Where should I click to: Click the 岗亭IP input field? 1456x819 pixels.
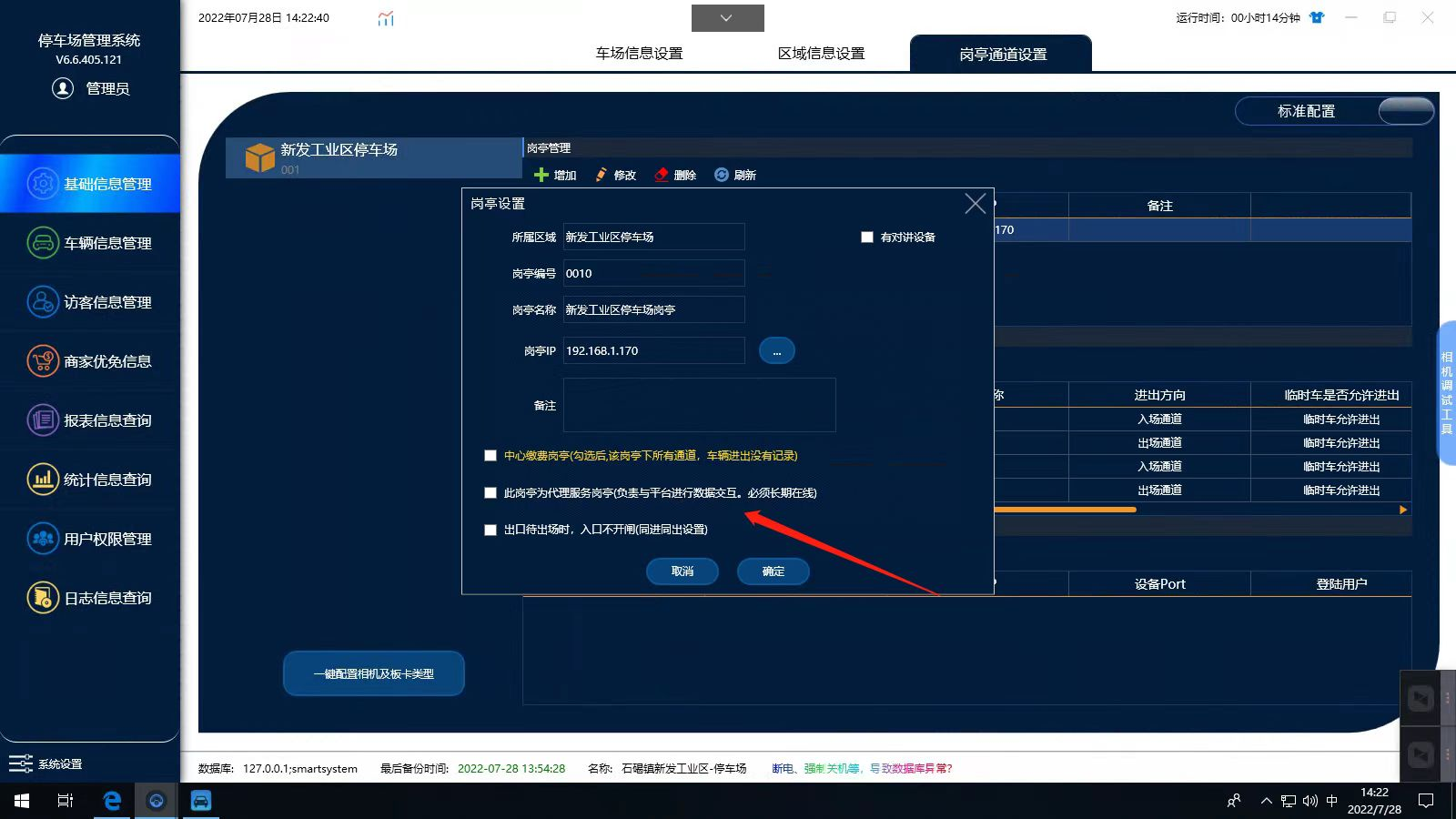pyautogui.click(x=653, y=350)
